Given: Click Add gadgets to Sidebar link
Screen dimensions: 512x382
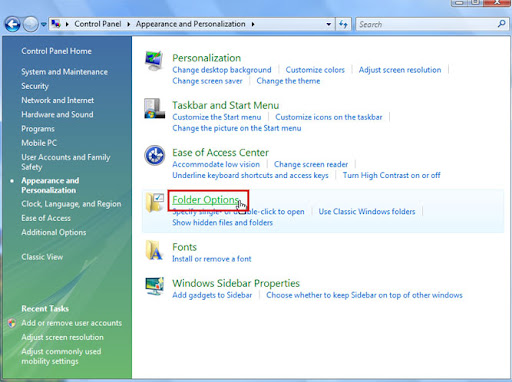Looking at the screenshot, I should point(212,295).
